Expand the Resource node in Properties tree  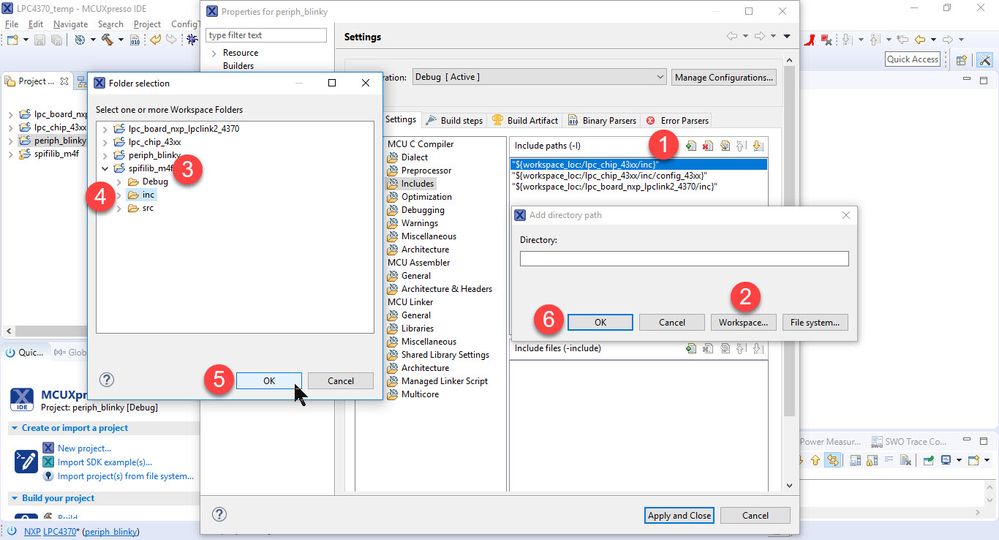[214, 53]
